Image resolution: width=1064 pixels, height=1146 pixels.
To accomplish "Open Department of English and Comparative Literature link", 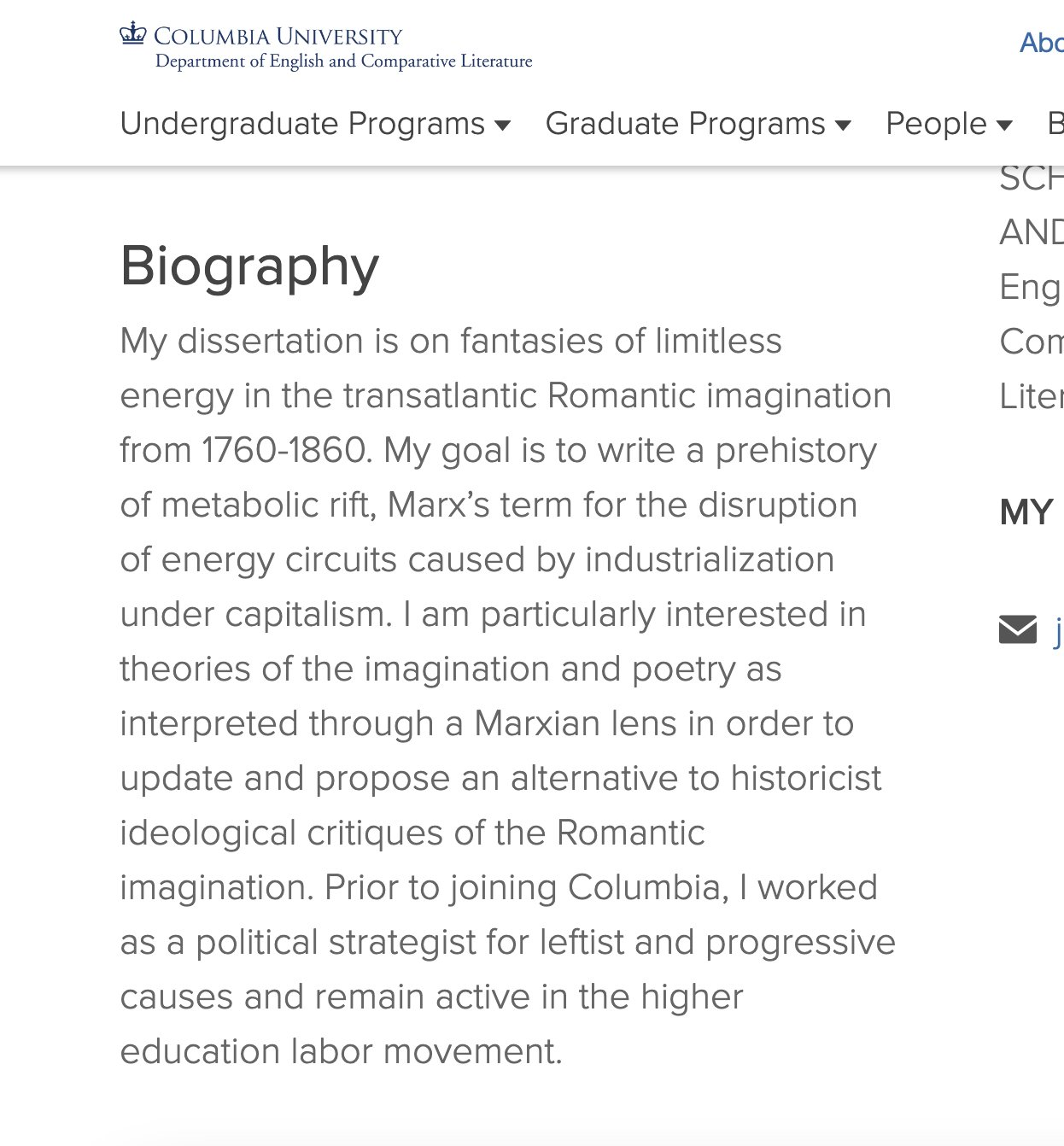I will (x=343, y=61).
